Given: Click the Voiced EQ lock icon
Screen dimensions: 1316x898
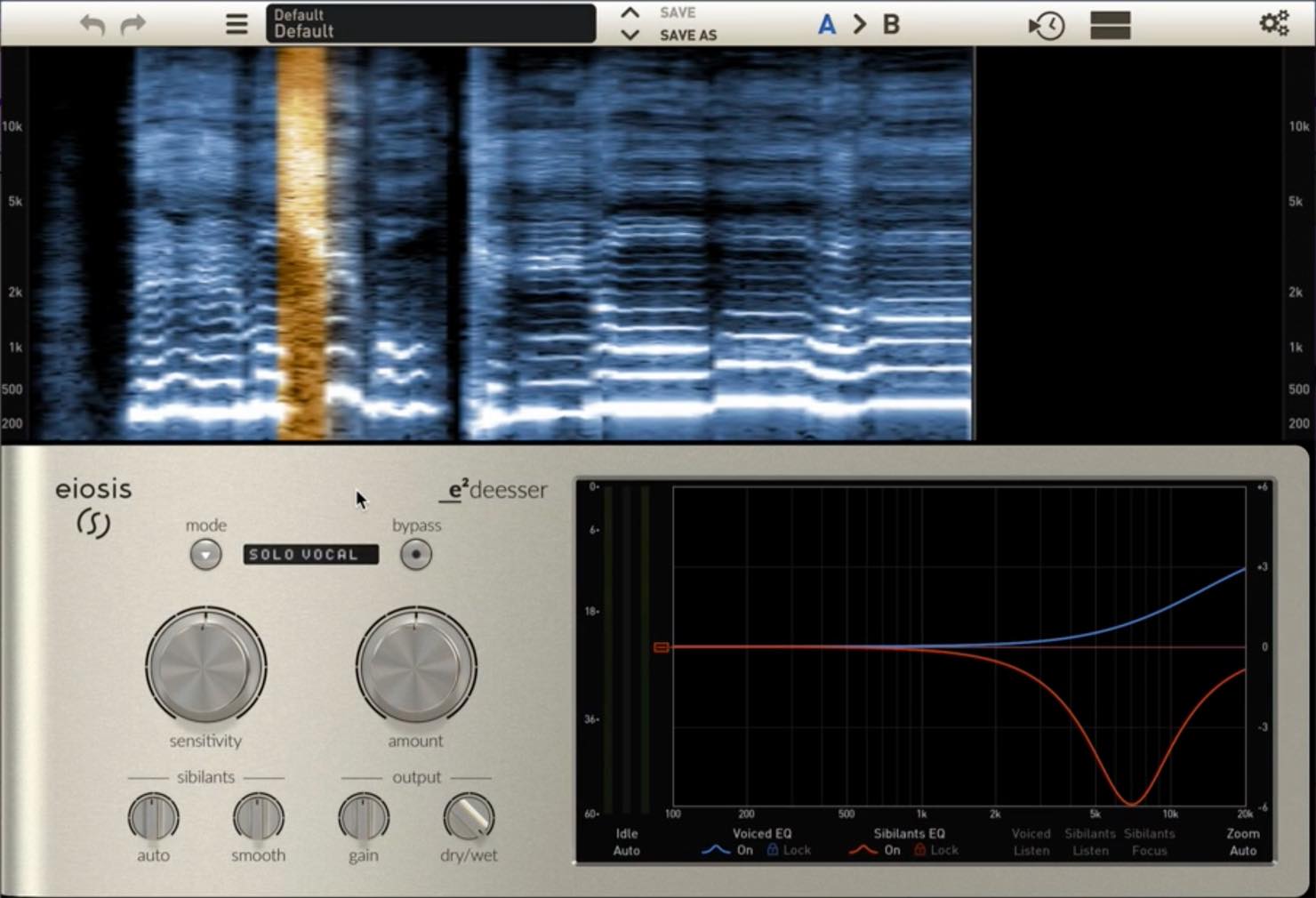Looking at the screenshot, I should point(773,850).
